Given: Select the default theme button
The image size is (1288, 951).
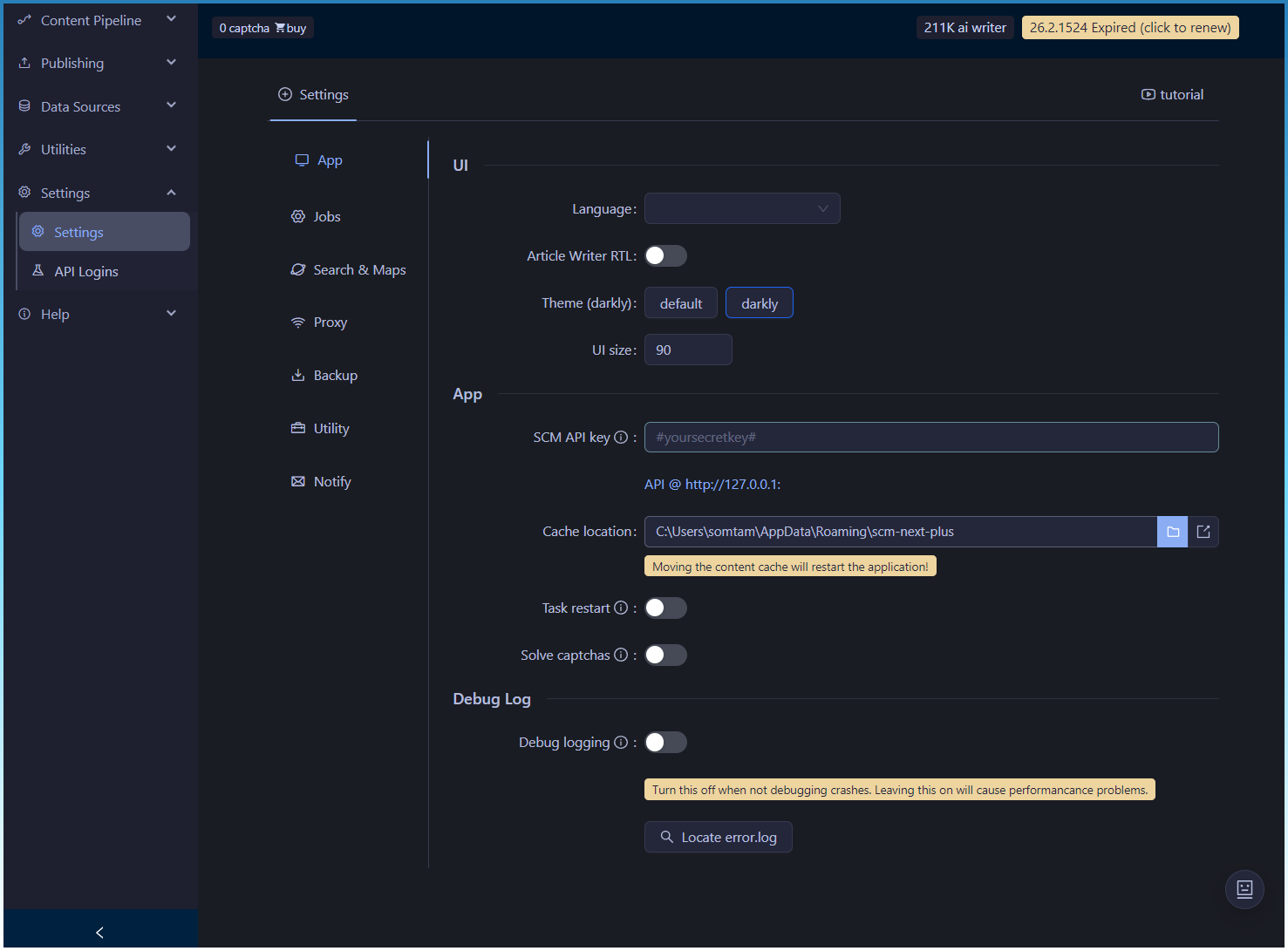Looking at the screenshot, I should 680,303.
